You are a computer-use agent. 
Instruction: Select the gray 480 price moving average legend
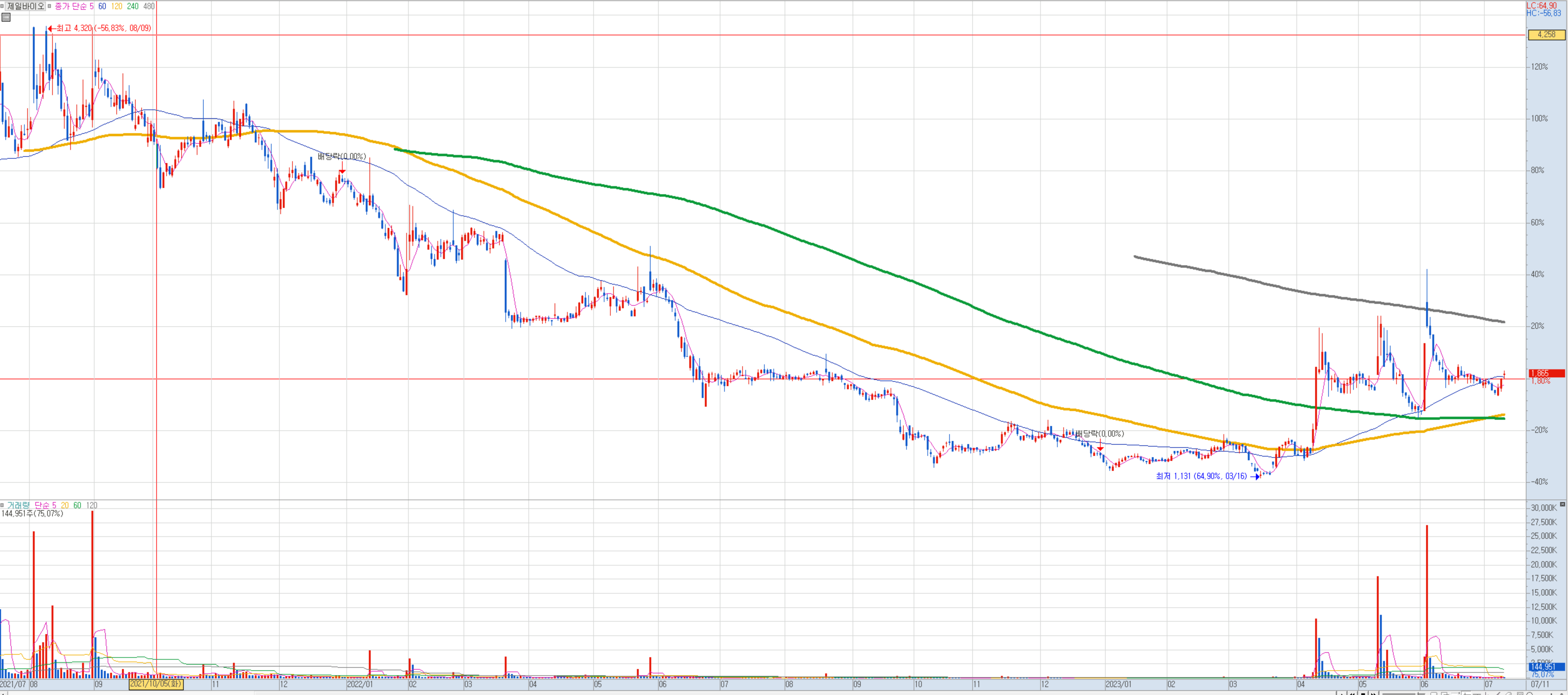[148, 6]
